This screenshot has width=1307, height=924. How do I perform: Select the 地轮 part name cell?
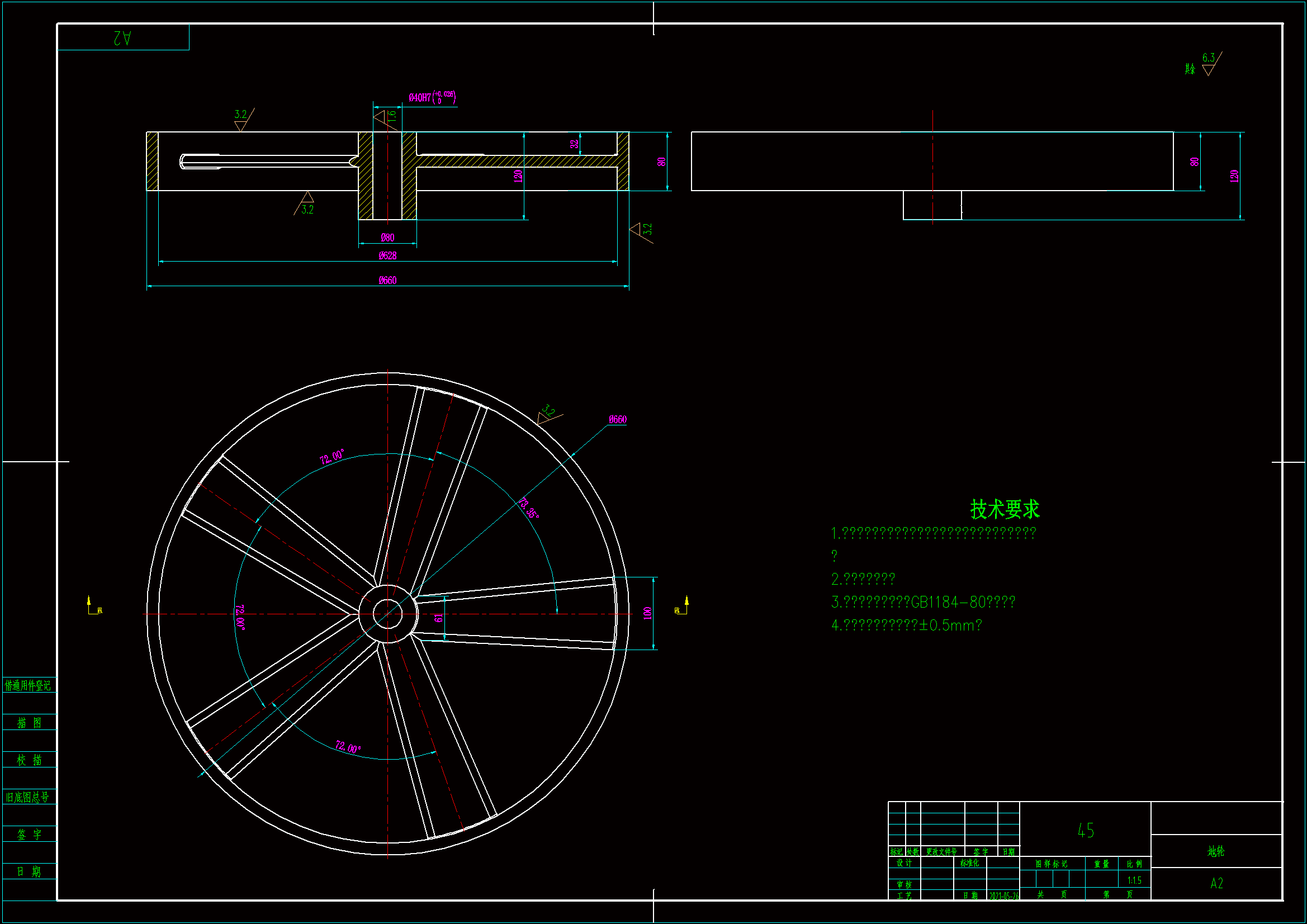coord(1215,851)
